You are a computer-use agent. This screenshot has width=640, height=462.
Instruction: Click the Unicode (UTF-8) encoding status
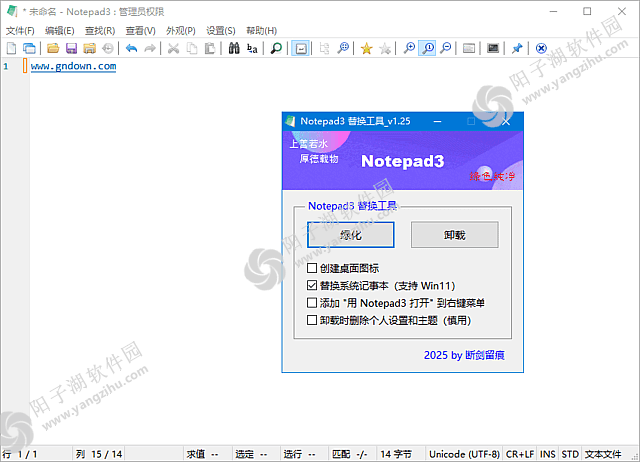(464, 454)
